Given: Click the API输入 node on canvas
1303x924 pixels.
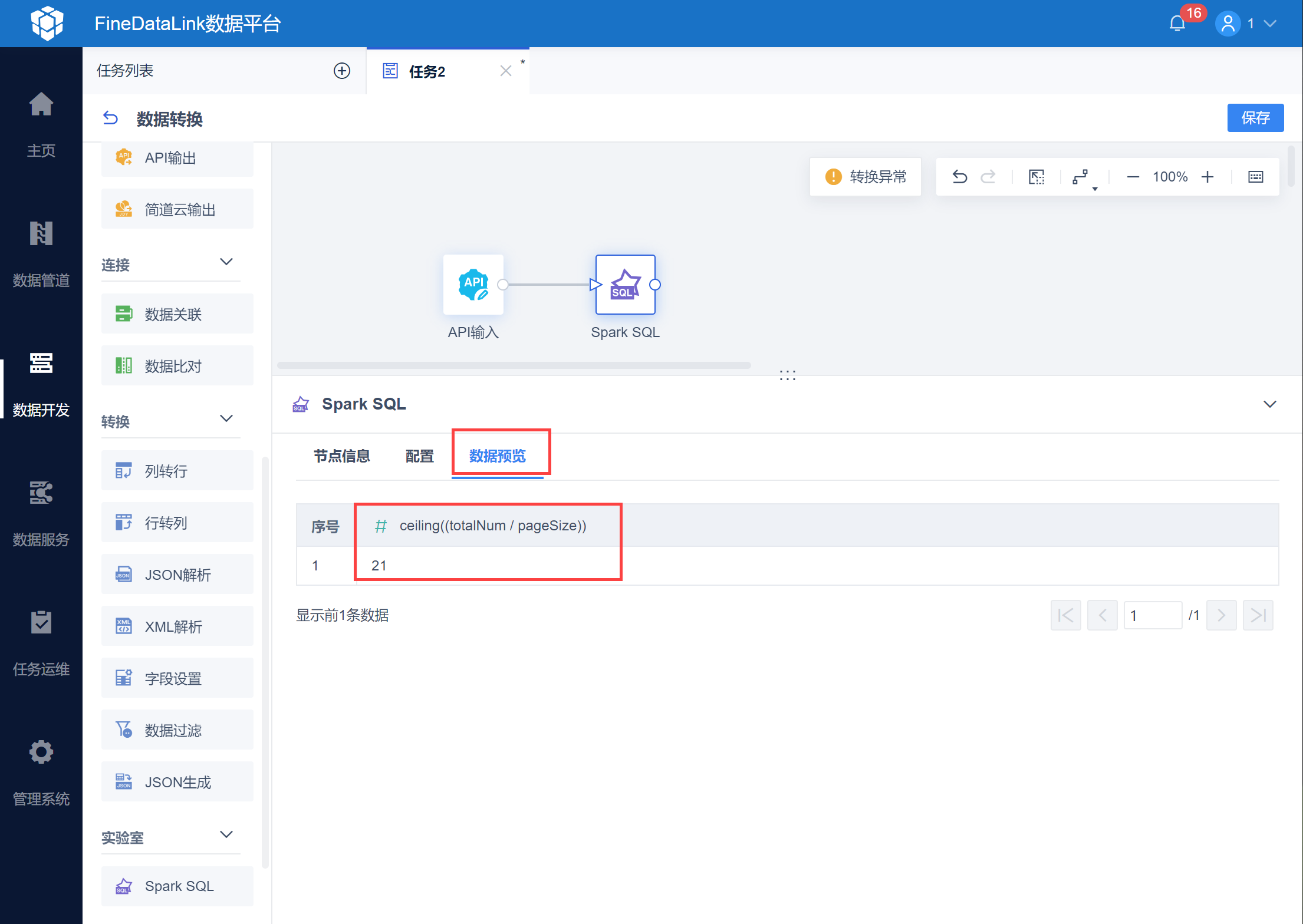Looking at the screenshot, I should click(473, 285).
